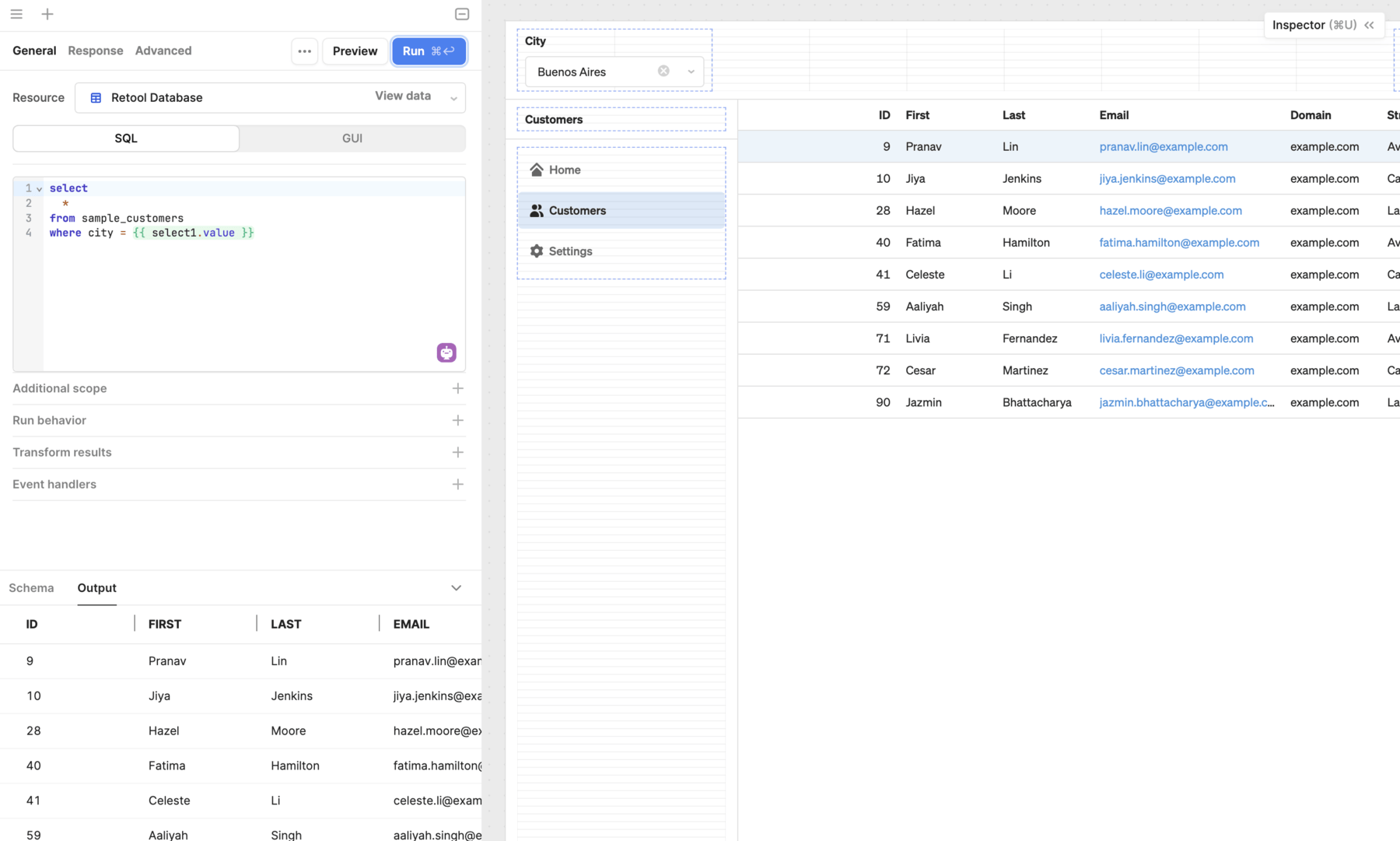
Task: Select the Customers title text component
Action: [621, 120]
